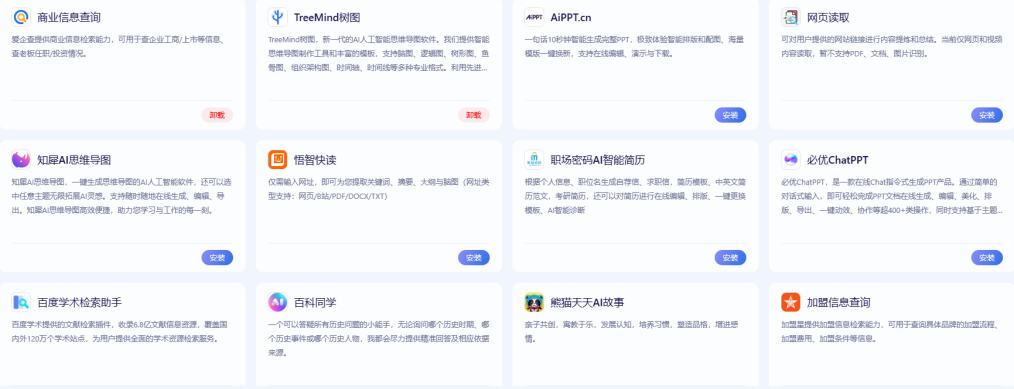The image size is (1014, 389).
Task: Click the 职场密码AI智能简历 plugin icon
Action: click(x=534, y=160)
